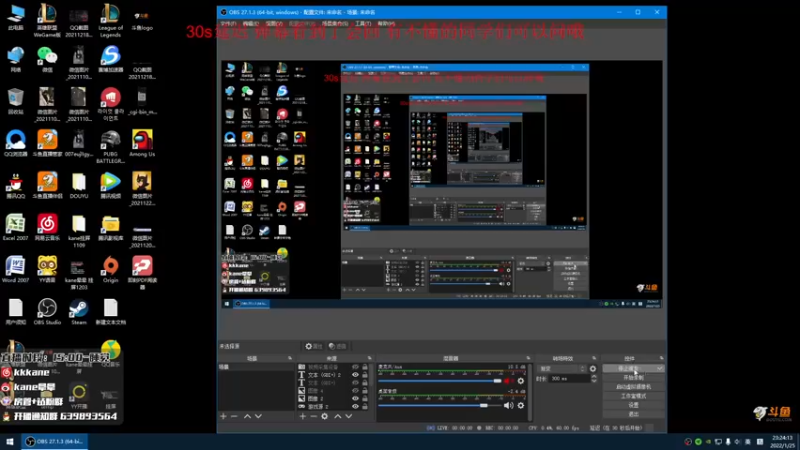Screen dimensions: 800x450
Task: Click the 滤镜 filters button above docks
Action: tap(337, 346)
